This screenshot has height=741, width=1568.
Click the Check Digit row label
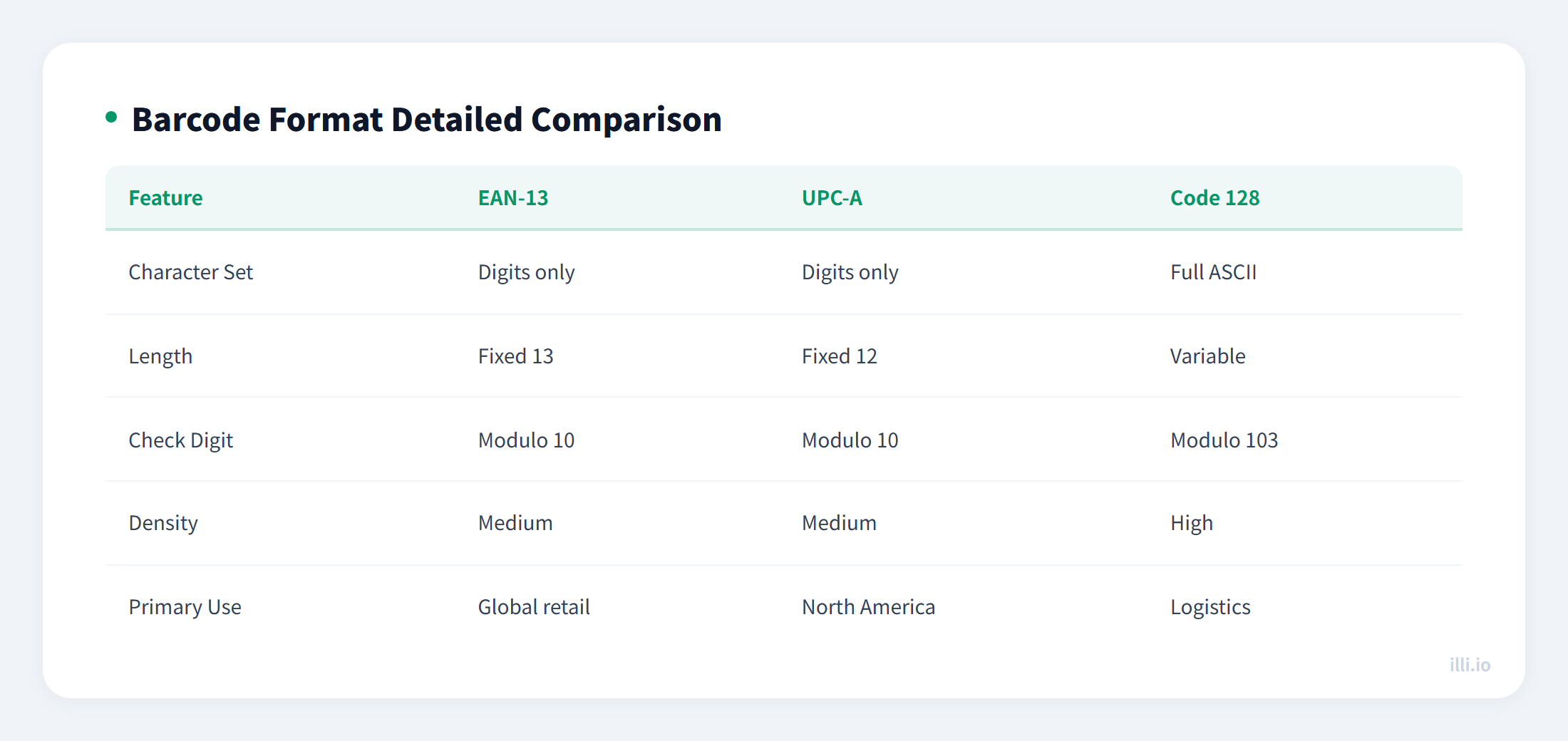(181, 440)
